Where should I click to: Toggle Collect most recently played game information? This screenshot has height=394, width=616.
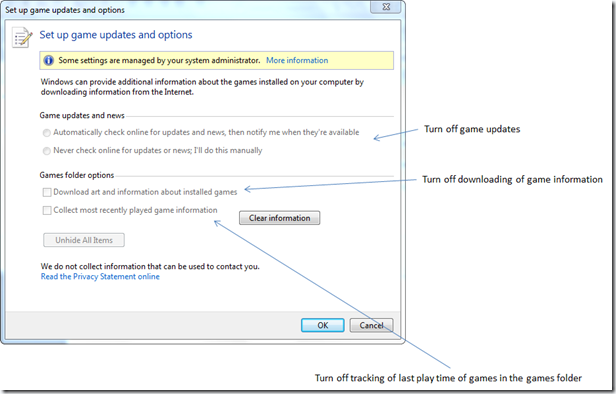click(47, 211)
